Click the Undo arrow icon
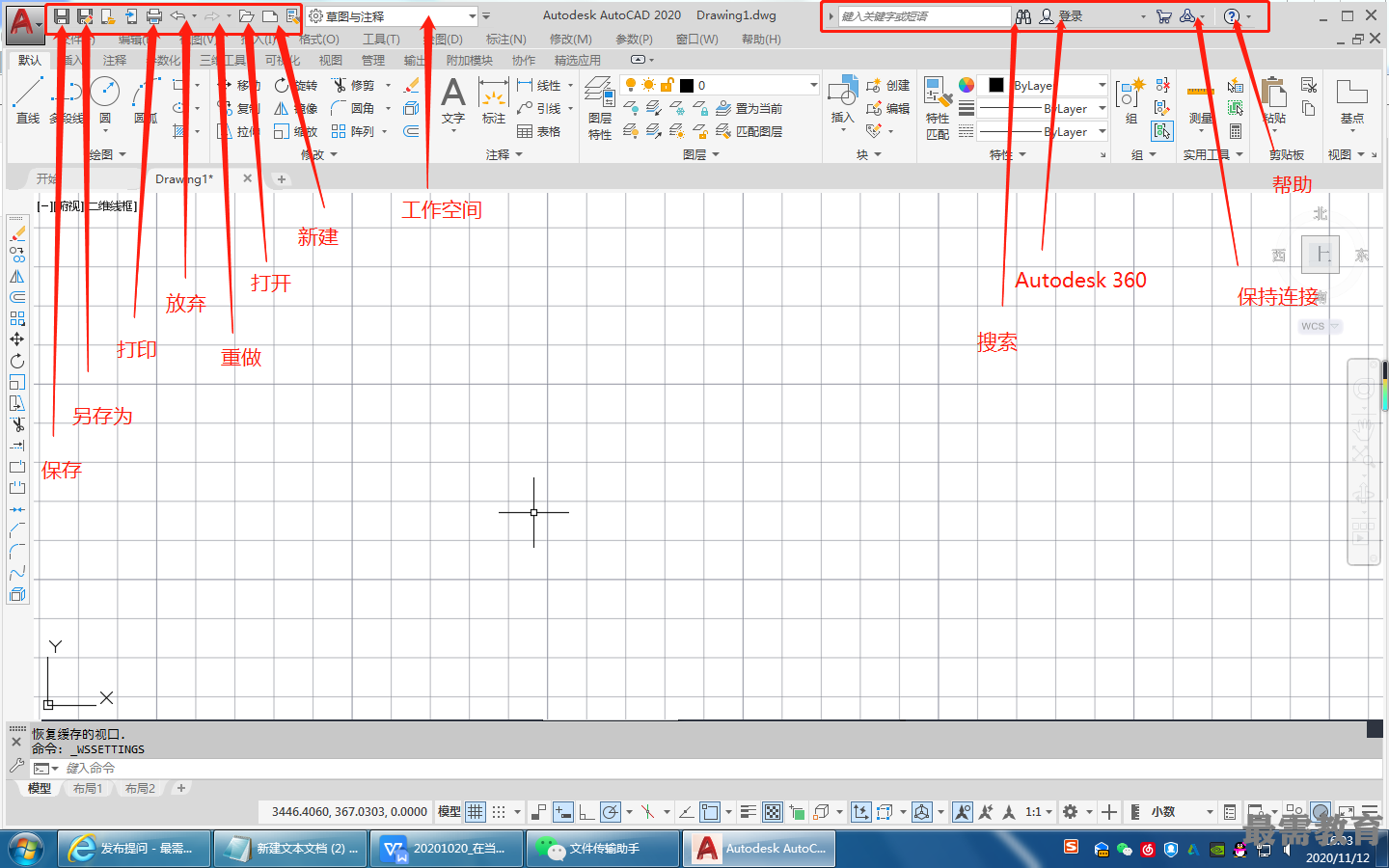1389x868 pixels. pyautogui.click(x=178, y=16)
